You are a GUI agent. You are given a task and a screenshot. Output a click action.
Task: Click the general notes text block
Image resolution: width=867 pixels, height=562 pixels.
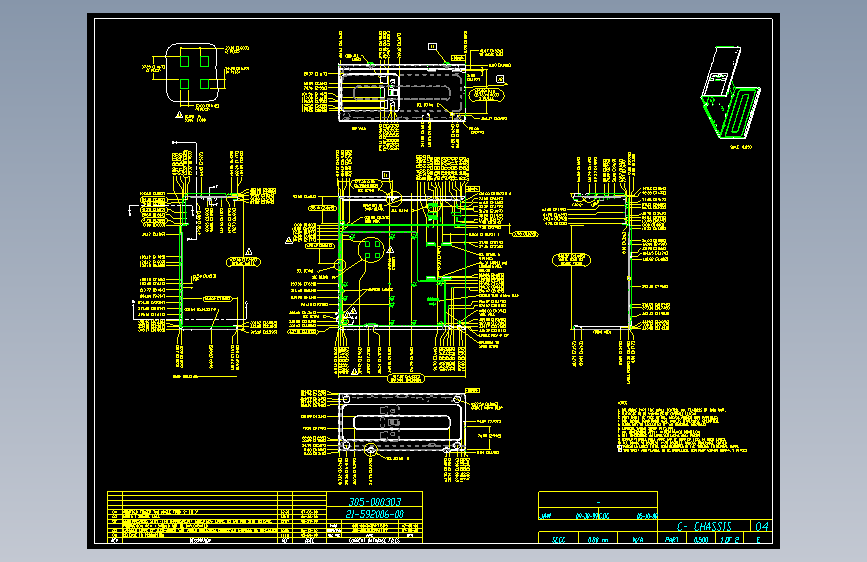tap(682, 427)
